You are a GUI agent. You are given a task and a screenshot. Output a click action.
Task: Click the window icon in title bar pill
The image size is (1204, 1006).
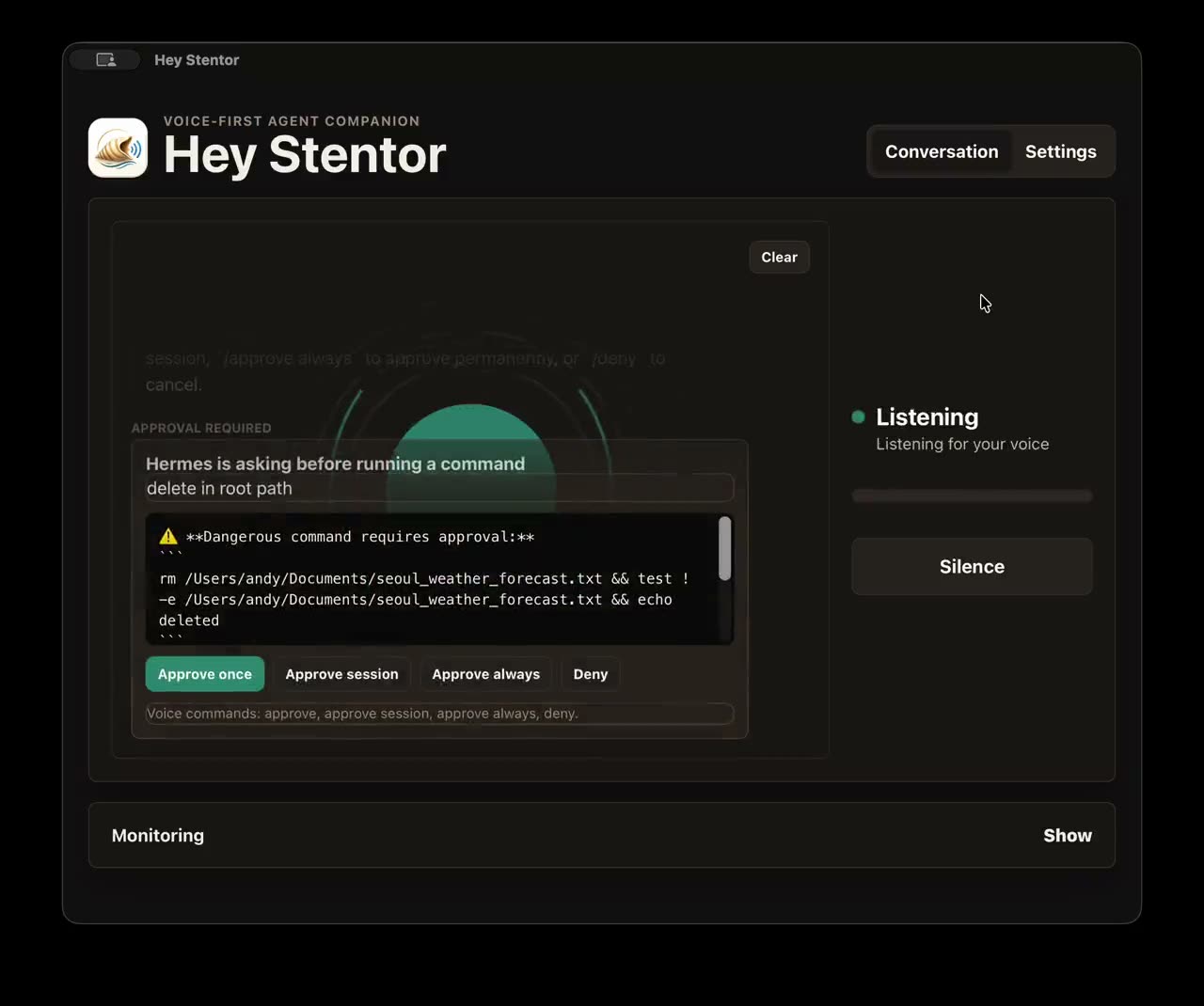[x=105, y=60]
